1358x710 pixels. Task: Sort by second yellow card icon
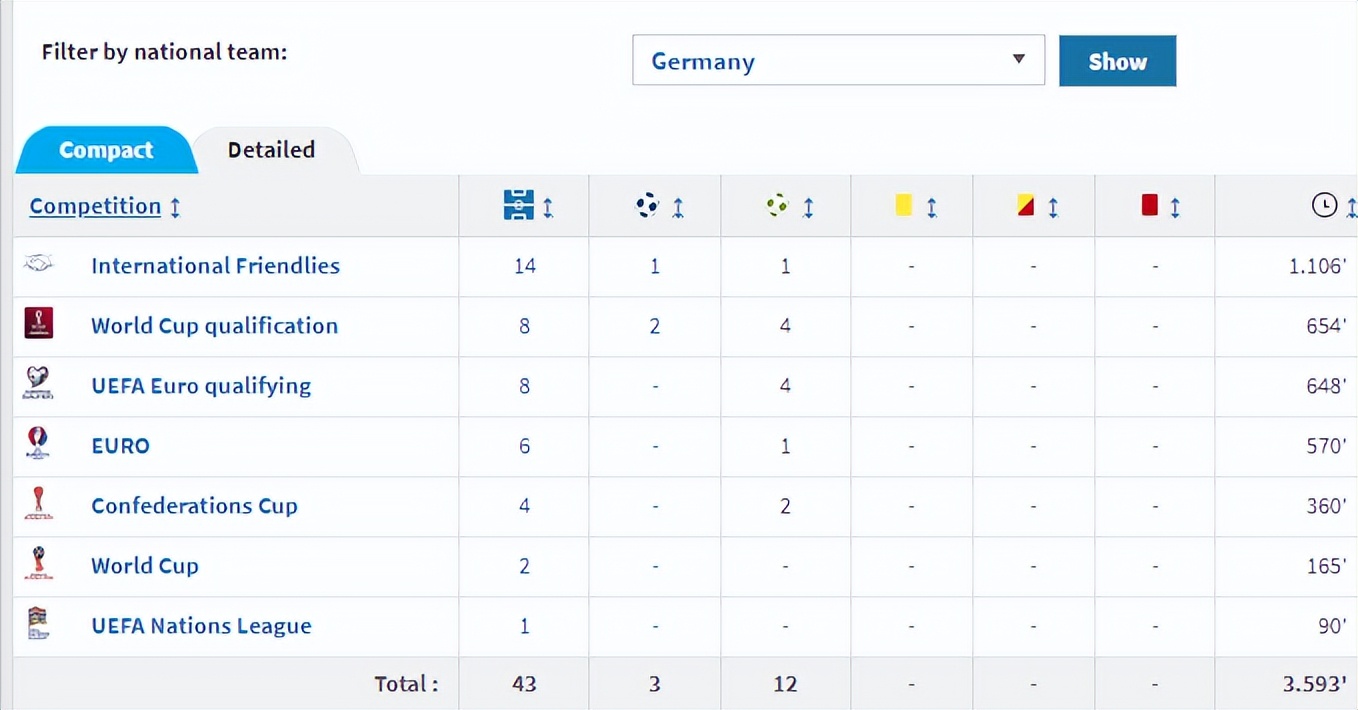[1025, 206]
